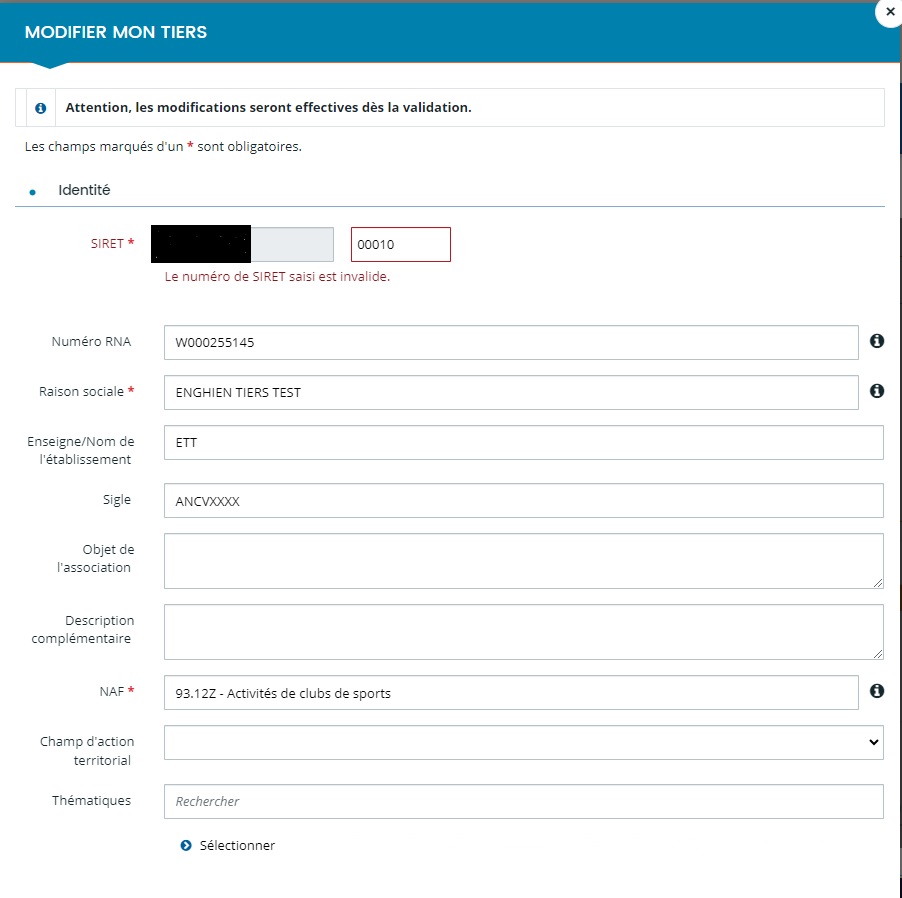The width and height of the screenshot is (902, 898).
Task: Click the Numéro RNA label
Action: point(91,341)
